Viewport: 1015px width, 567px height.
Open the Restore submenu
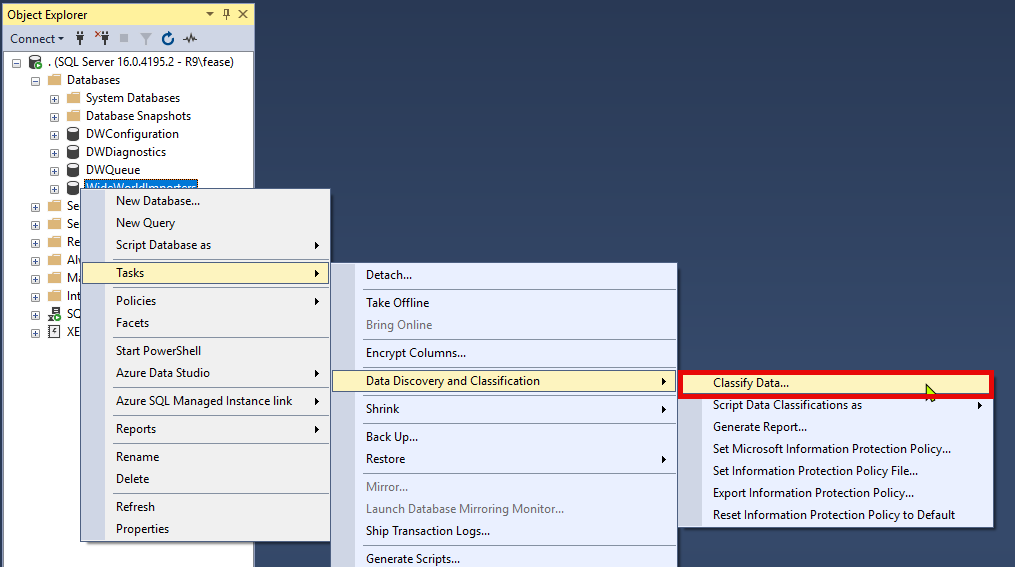(x=385, y=459)
